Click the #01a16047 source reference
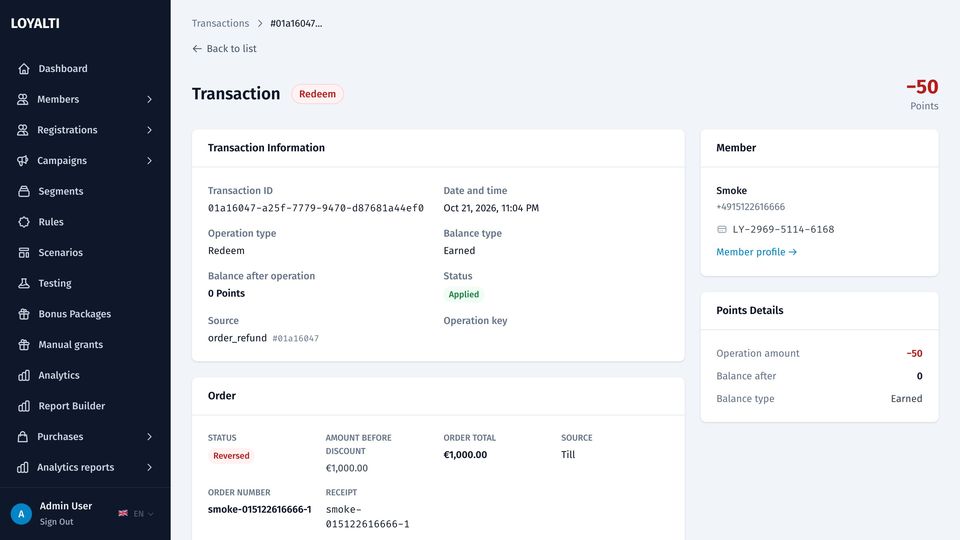The width and height of the screenshot is (960, 540). click(296, 338)
